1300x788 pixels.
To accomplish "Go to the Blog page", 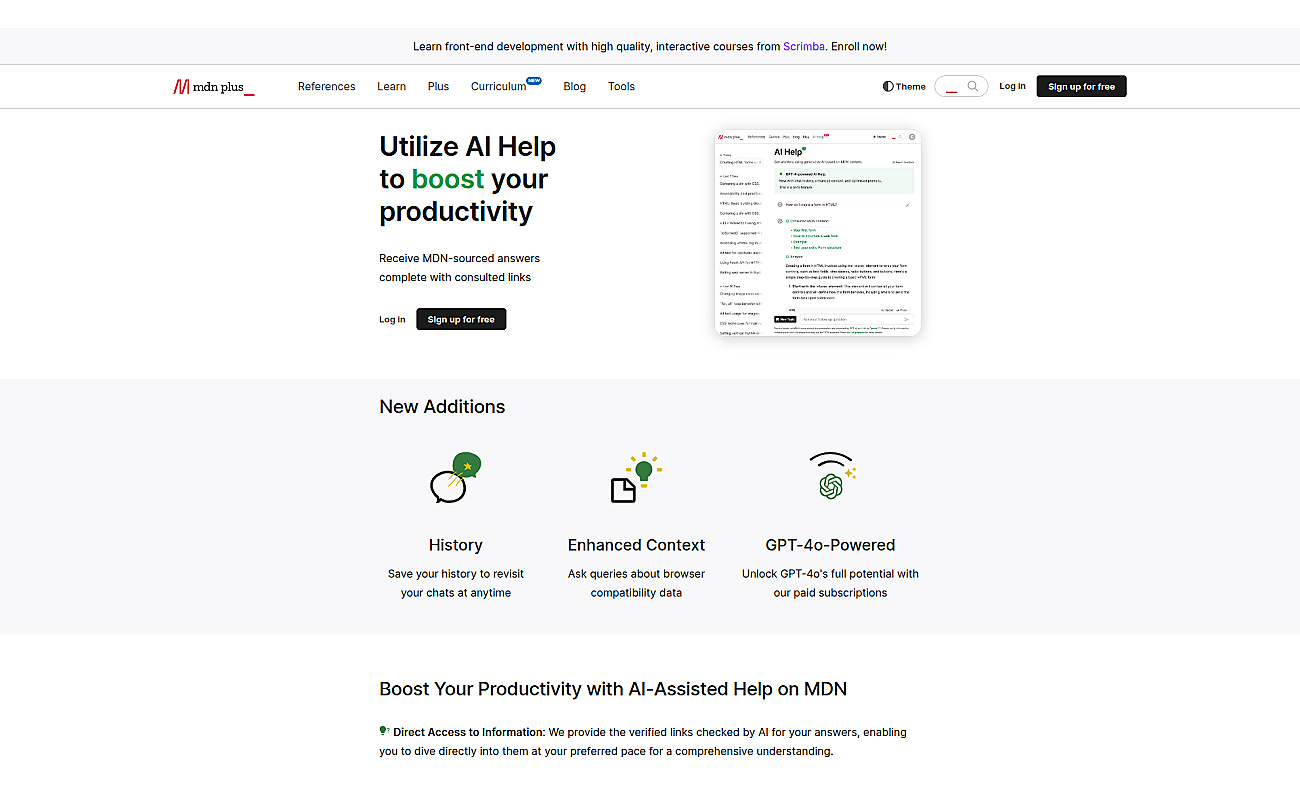I will [x=575, y=87].
